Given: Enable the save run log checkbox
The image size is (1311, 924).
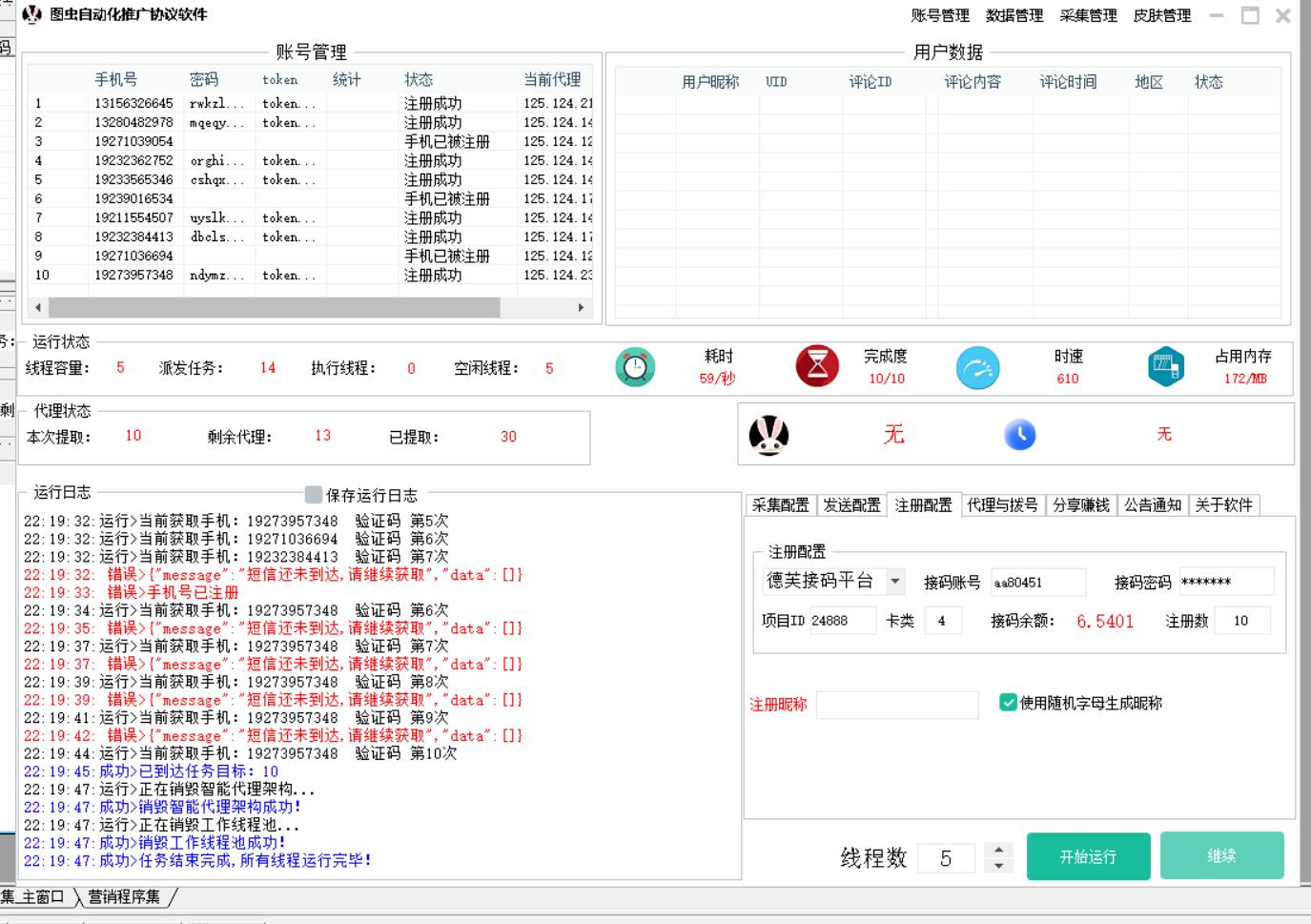Looking at the screenshot, I should (314, 494).
